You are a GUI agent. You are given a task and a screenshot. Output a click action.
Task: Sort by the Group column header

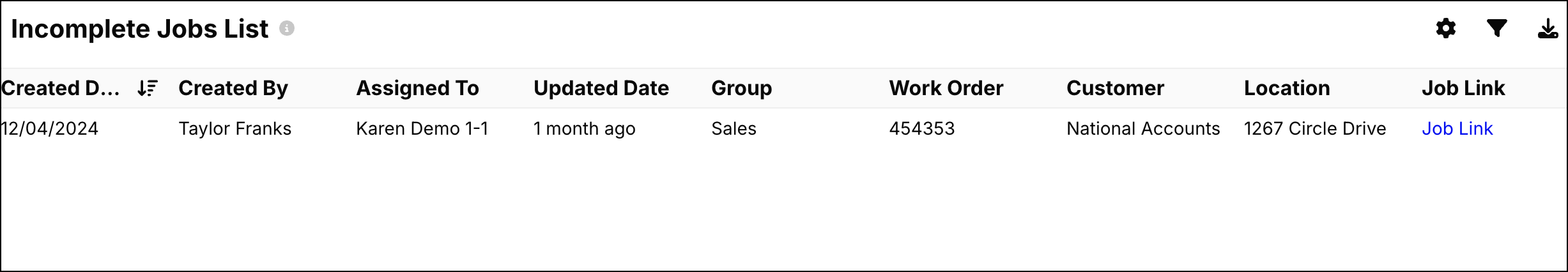click(x=741, y=88)
